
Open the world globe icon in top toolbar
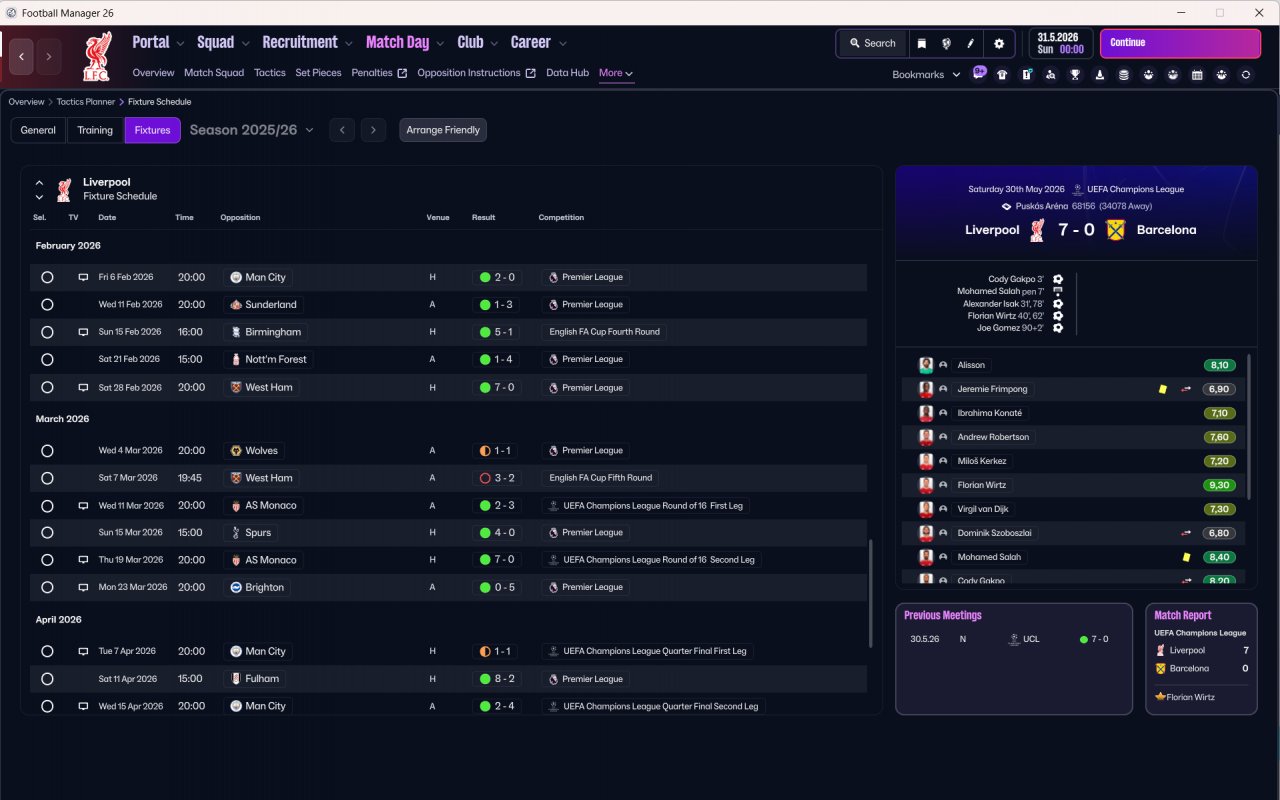click(x=946, y=43)
